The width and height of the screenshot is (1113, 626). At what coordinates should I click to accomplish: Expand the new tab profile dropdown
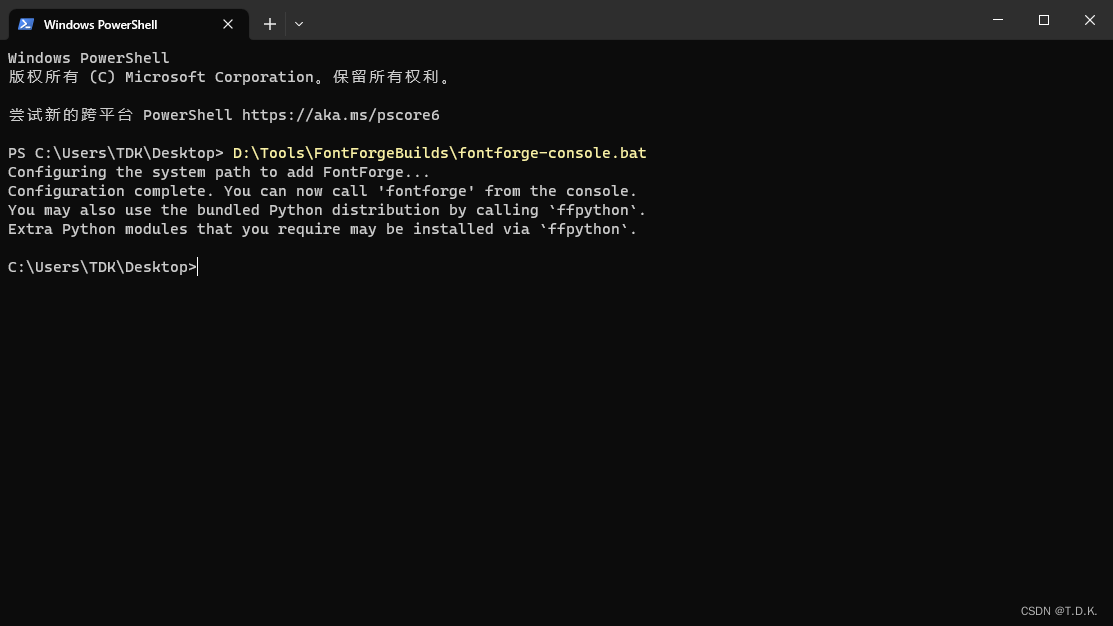click(299, 24)
